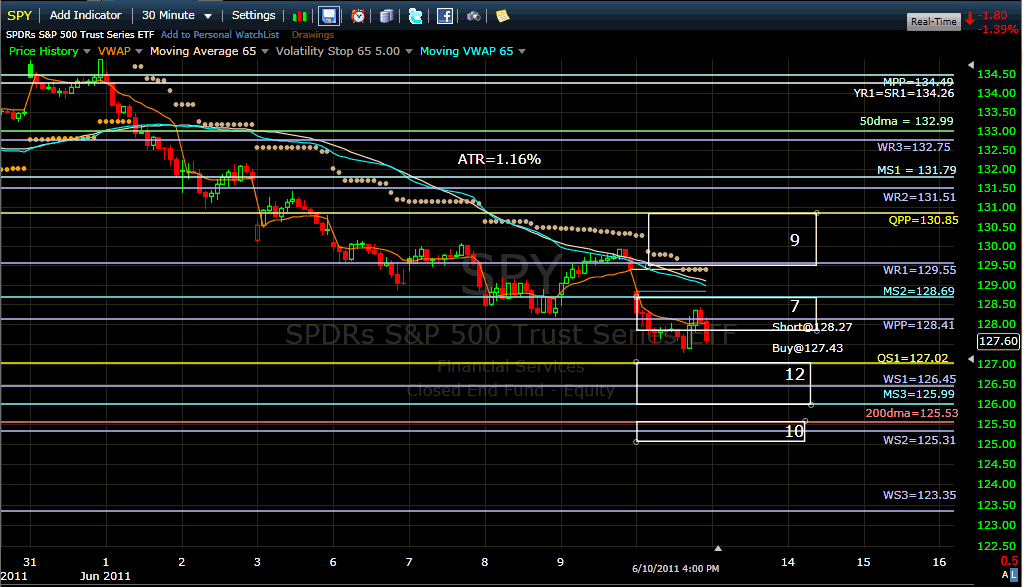
Task: Click the SPY ticker symbol field
Action: tap(20, 15)
